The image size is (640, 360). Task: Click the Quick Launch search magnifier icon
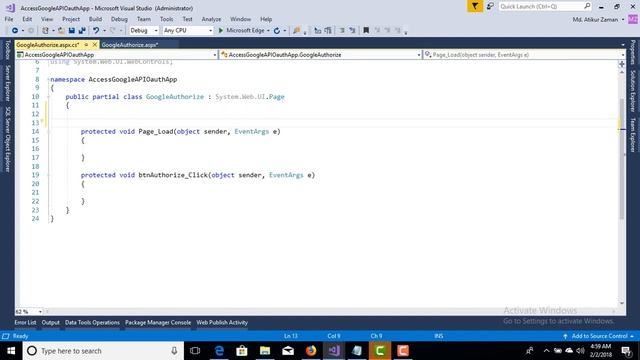[587, 6]
